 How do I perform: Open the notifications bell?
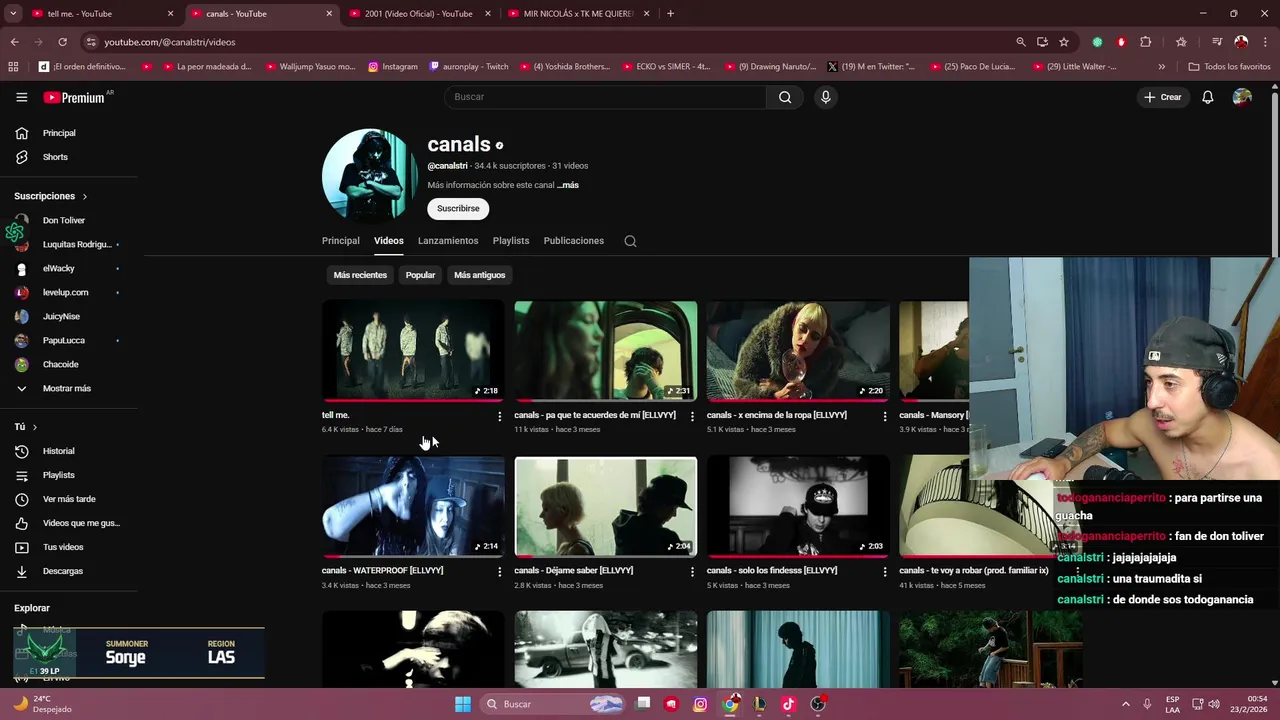[x=1208, y=97]
